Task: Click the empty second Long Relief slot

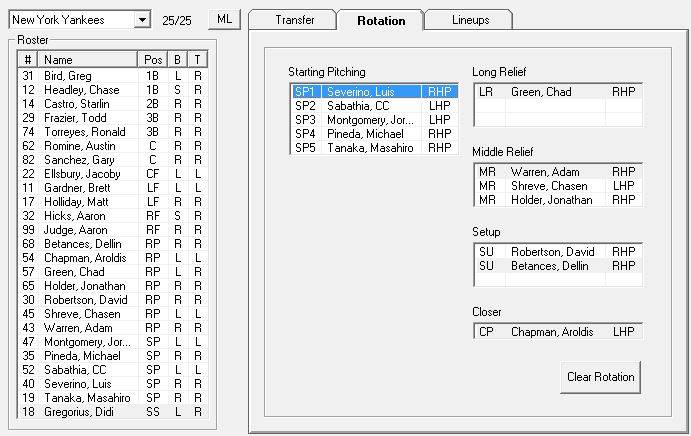Action: (557, 106)
